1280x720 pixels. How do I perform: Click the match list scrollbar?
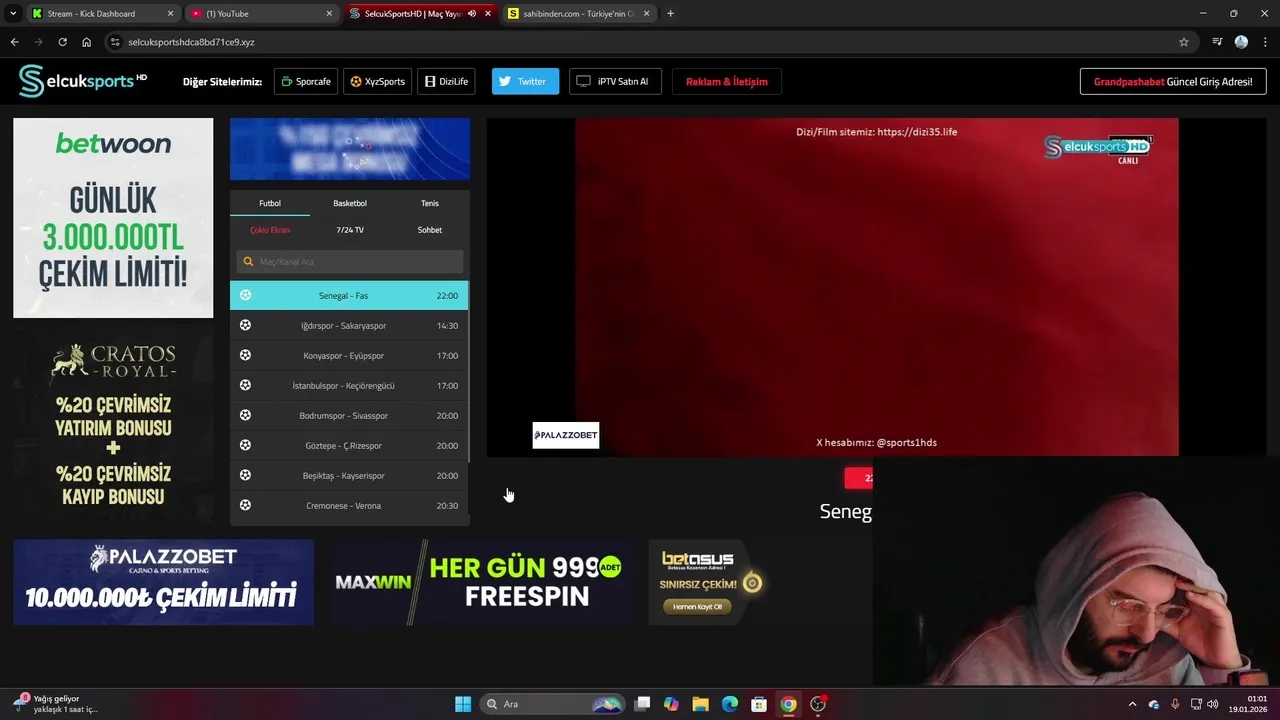(x=468, y=372)
